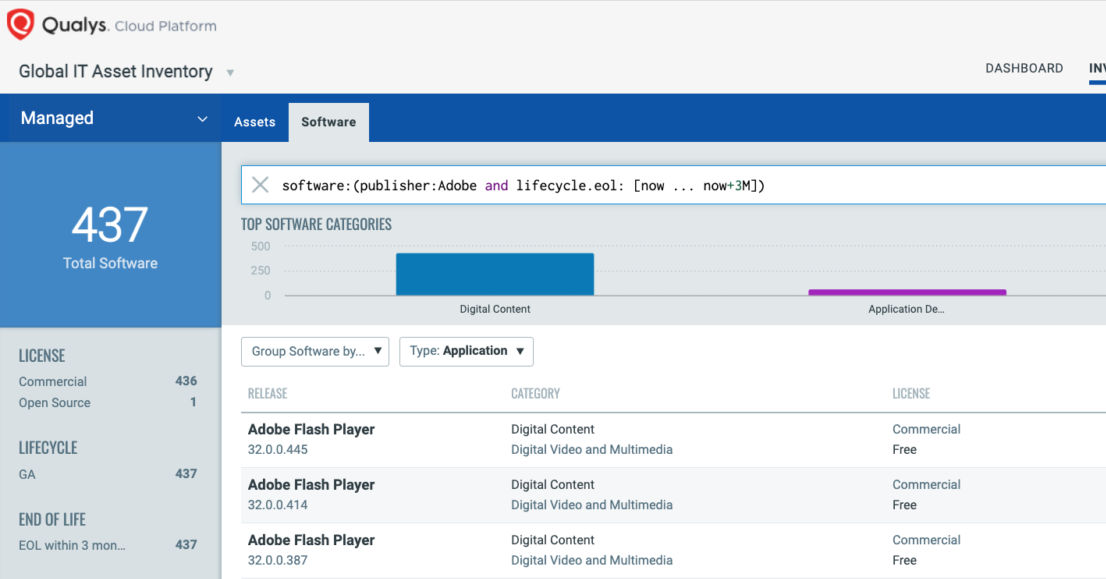1106x579 pixels.
Task: Open the Type: Application dropdown
Action: (x=466, y=351)
